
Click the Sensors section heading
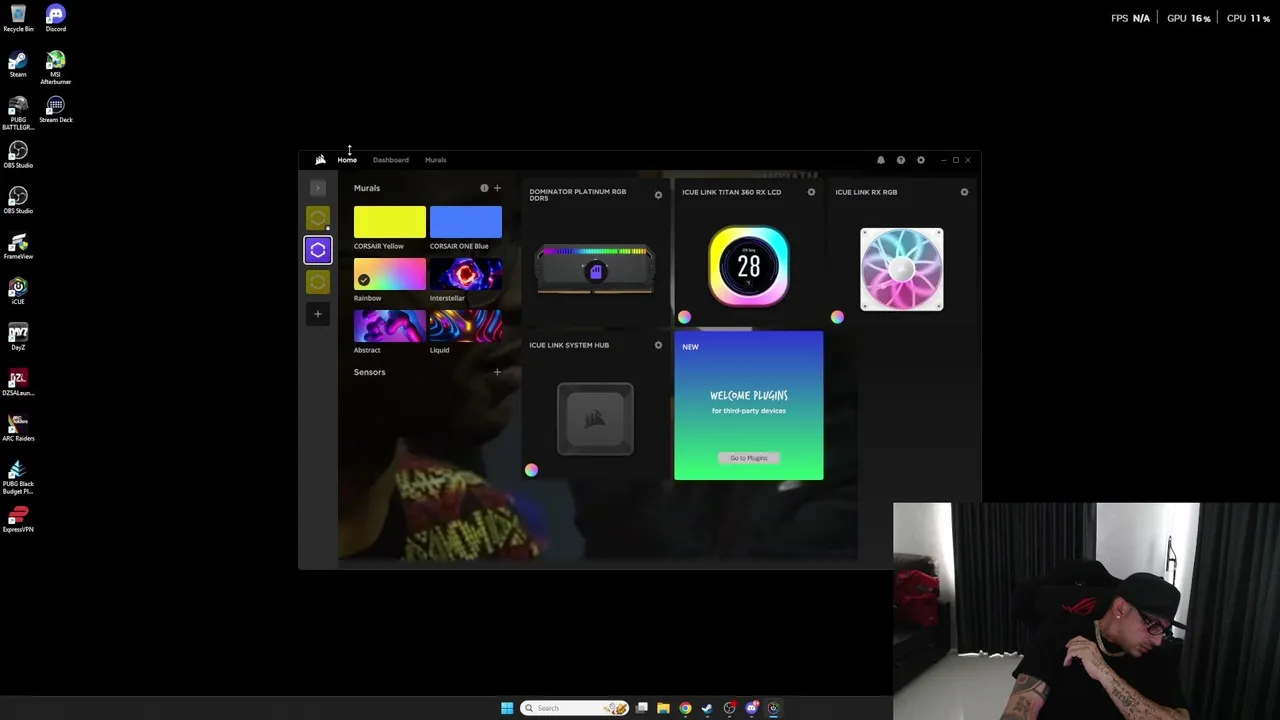(x=369, y=372)
